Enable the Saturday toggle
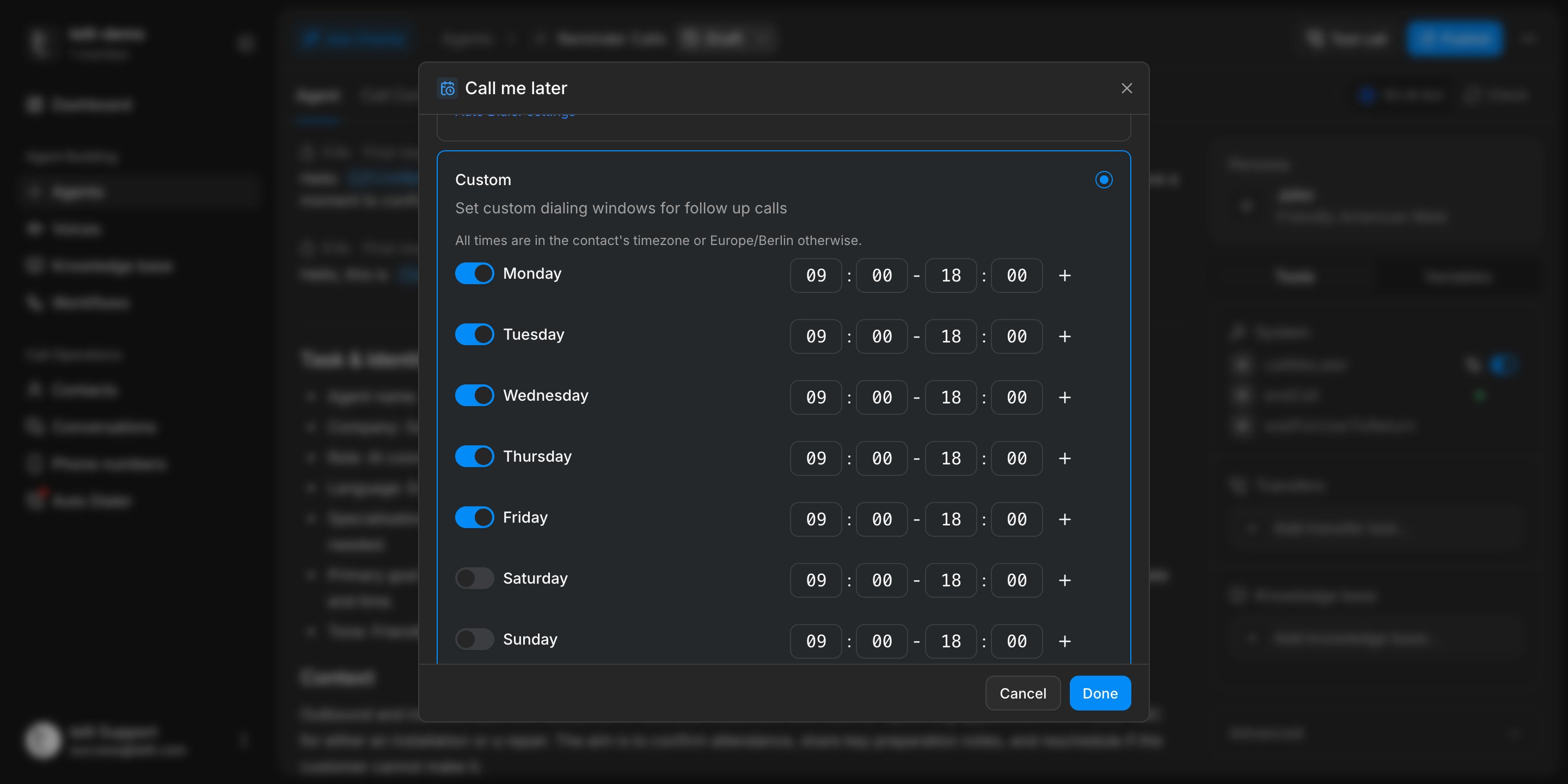The height and width of the screenshot is (784, 1568). tap(474, 578)
